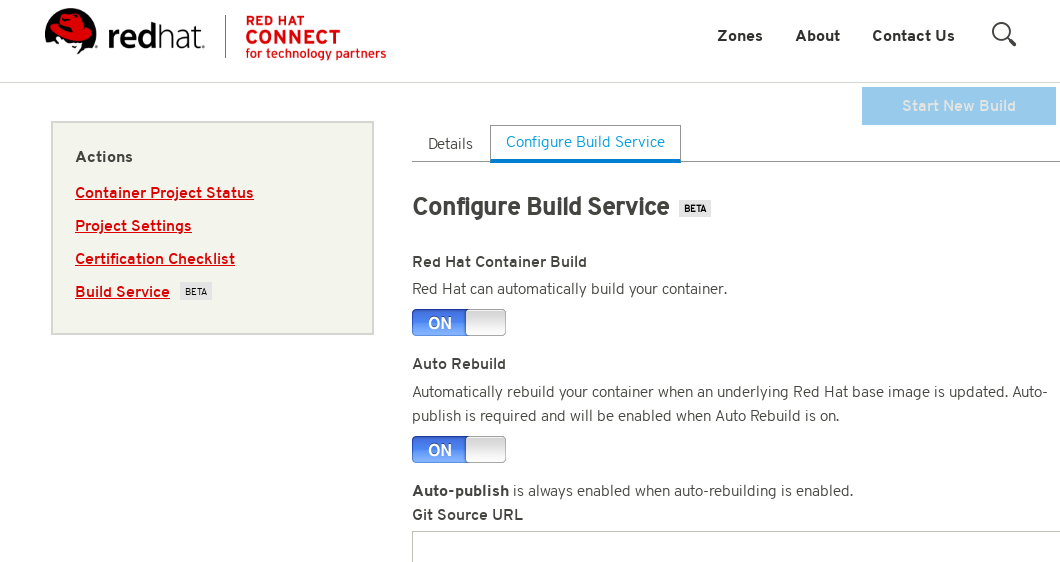Click the Red Hat Connect partners logo
The image size is (1060, 562).
315,37
